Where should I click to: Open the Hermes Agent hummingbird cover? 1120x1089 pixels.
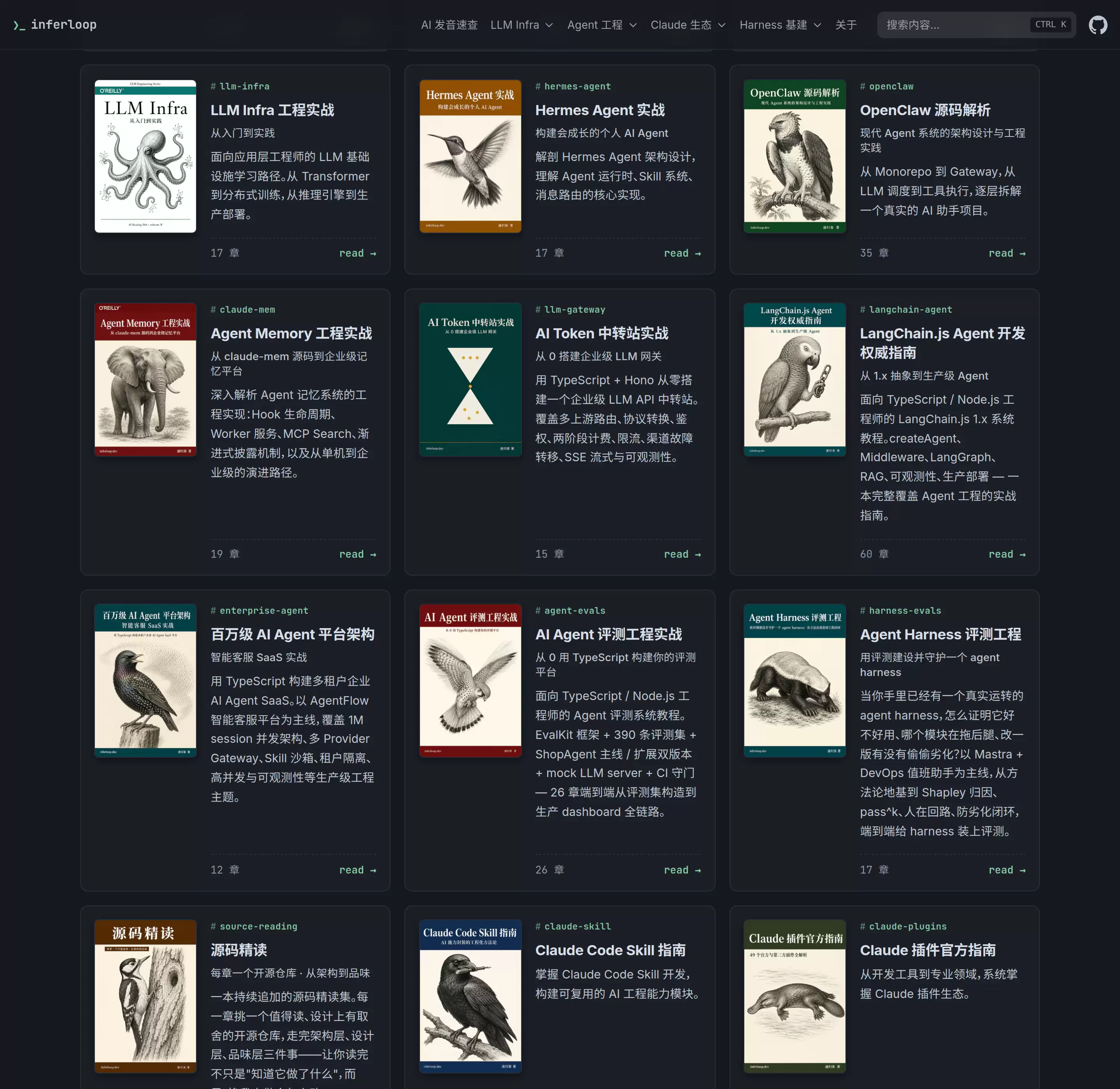(x=470, y=156)
